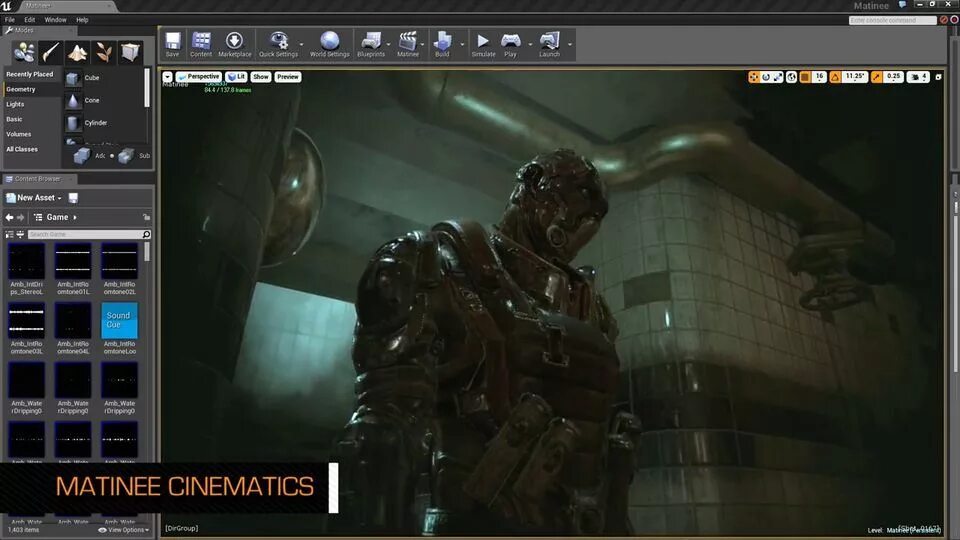This screenshot has width=960, height=540.
Task: Click the Blueprints toolbar icon
Action: click(371, 41)
